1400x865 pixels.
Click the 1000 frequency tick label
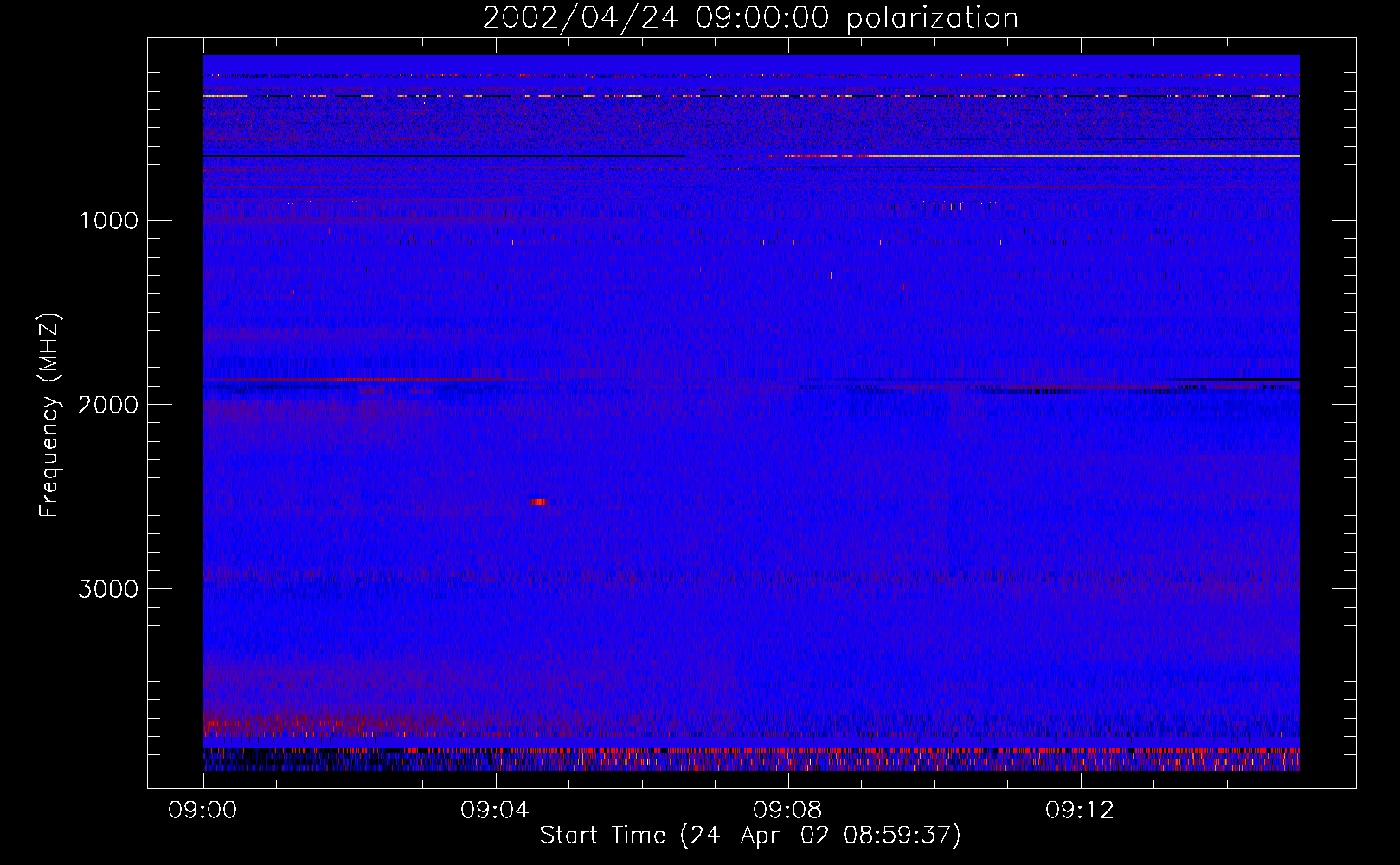coord(109,221)
